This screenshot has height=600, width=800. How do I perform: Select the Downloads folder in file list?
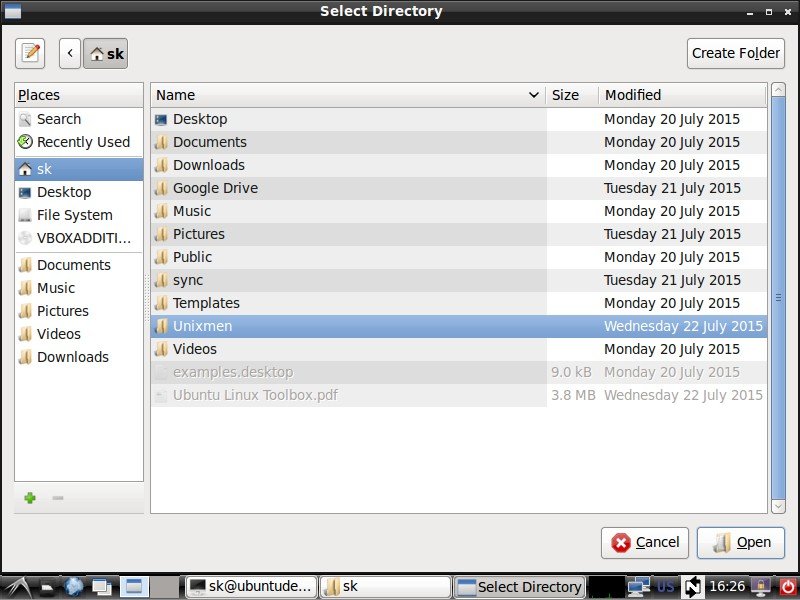click(x=459, y=165)
